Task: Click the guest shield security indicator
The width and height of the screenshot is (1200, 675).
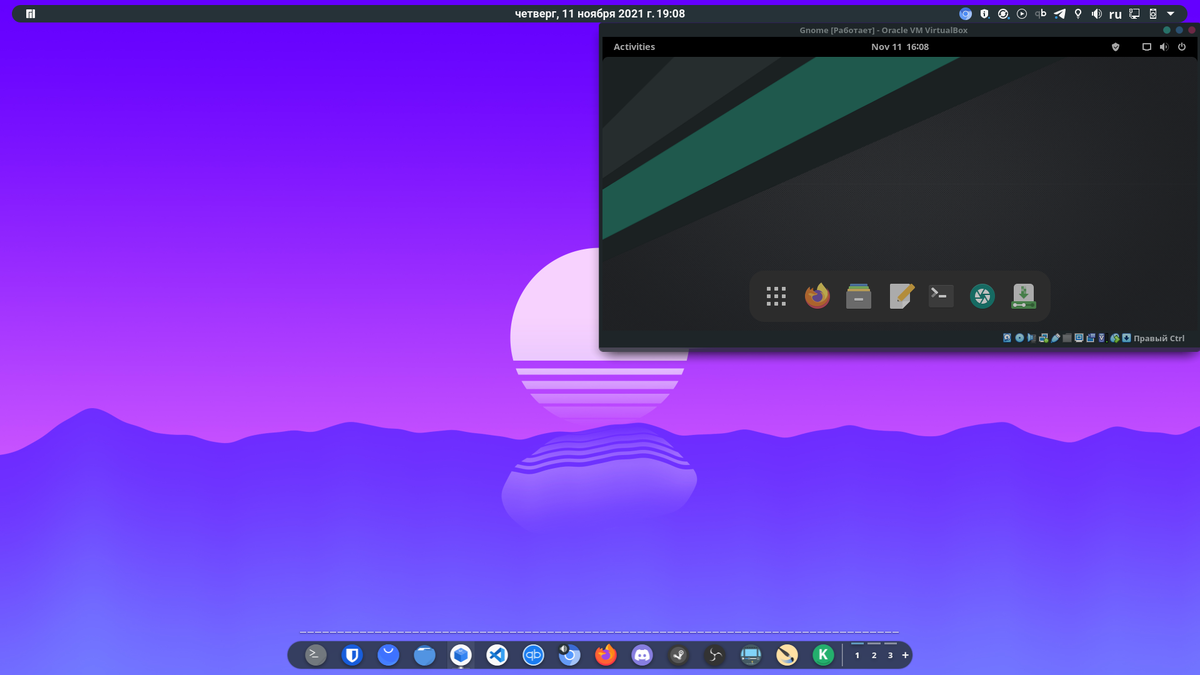Action: pos(1116,47)
